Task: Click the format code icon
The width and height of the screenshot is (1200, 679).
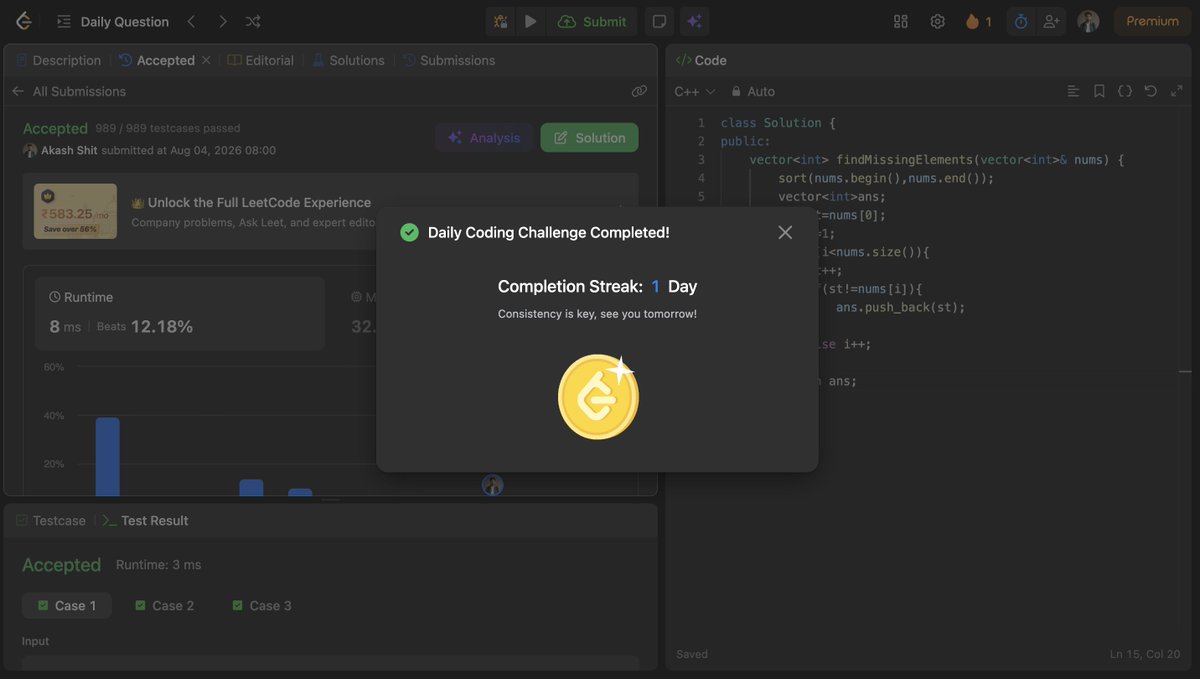Action: coord(1073,91)
